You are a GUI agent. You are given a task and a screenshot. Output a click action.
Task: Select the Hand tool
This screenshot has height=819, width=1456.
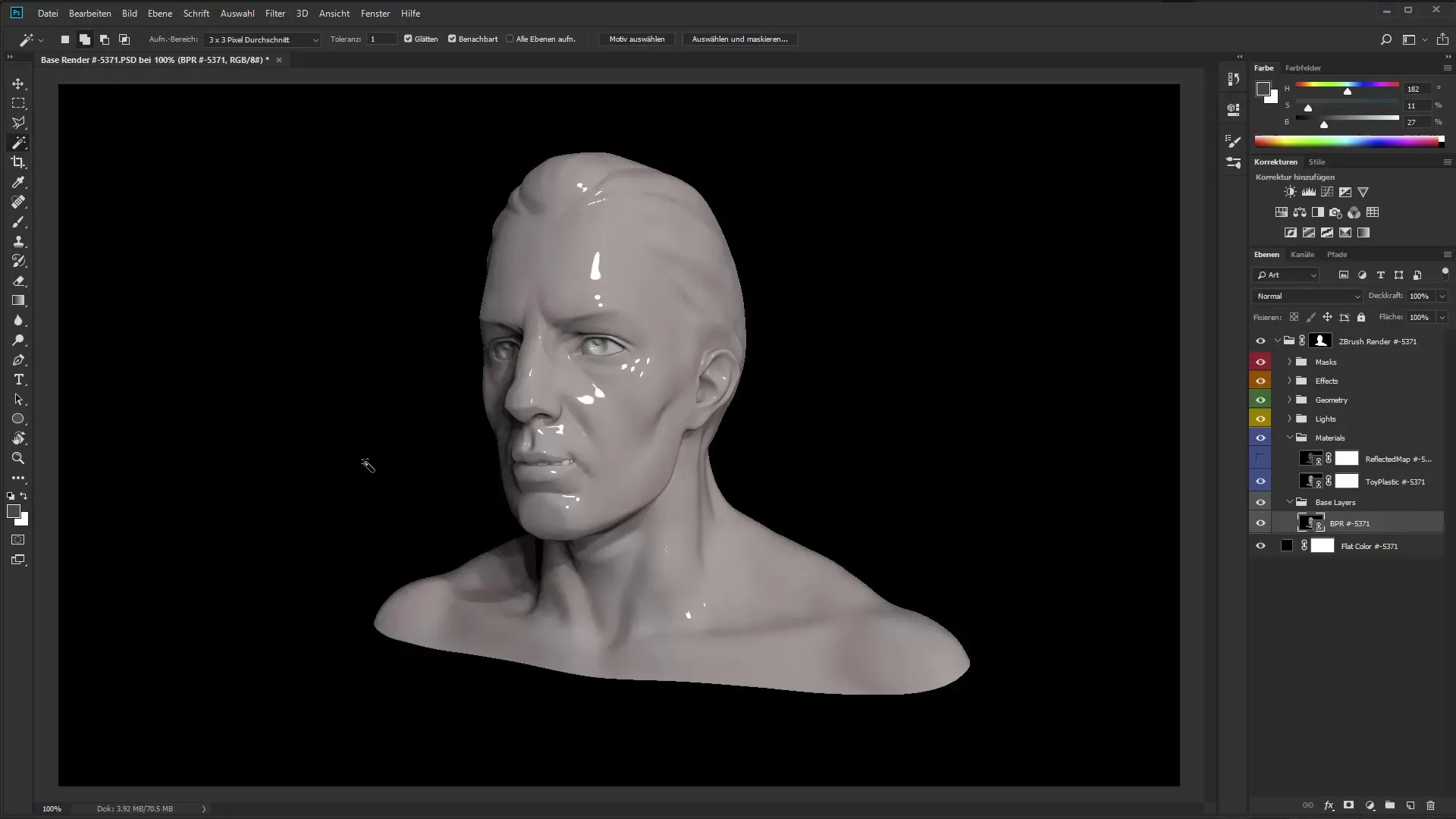(x=18, y=438)
